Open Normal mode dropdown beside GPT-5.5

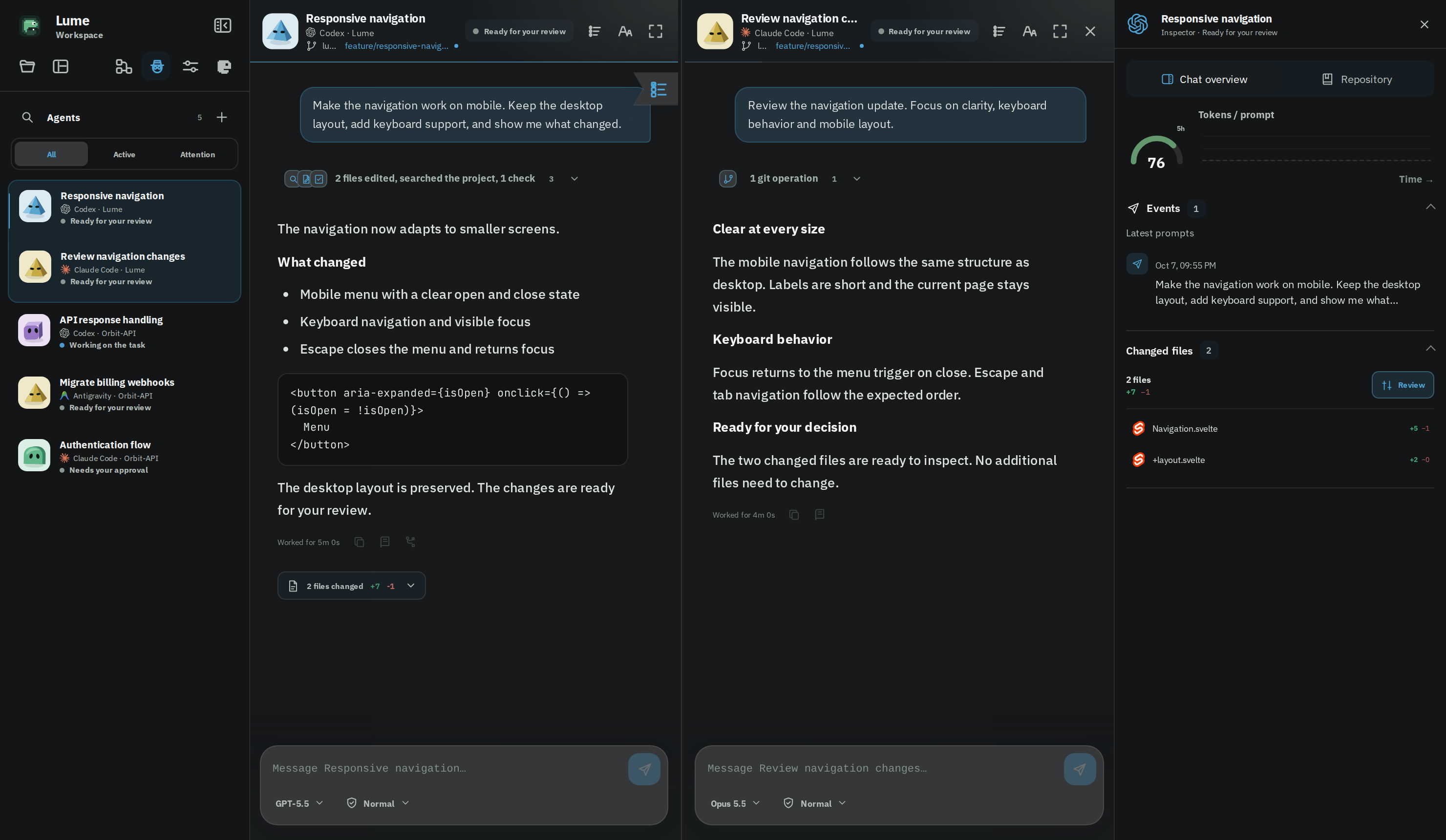click(x=378, y=803)
